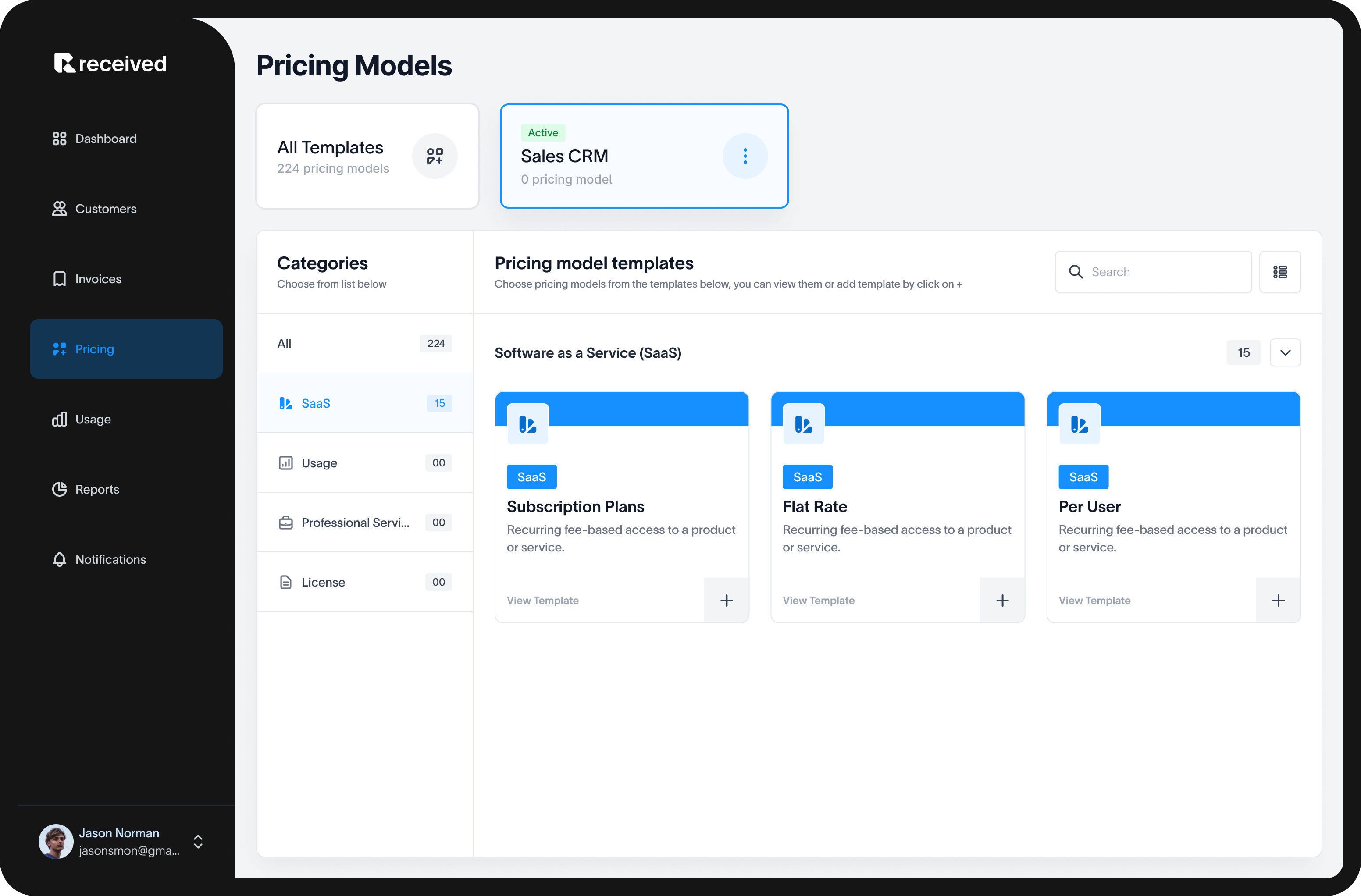Click the search magnifier icon
1361x896 pixels.
[x=1076, y=272]
